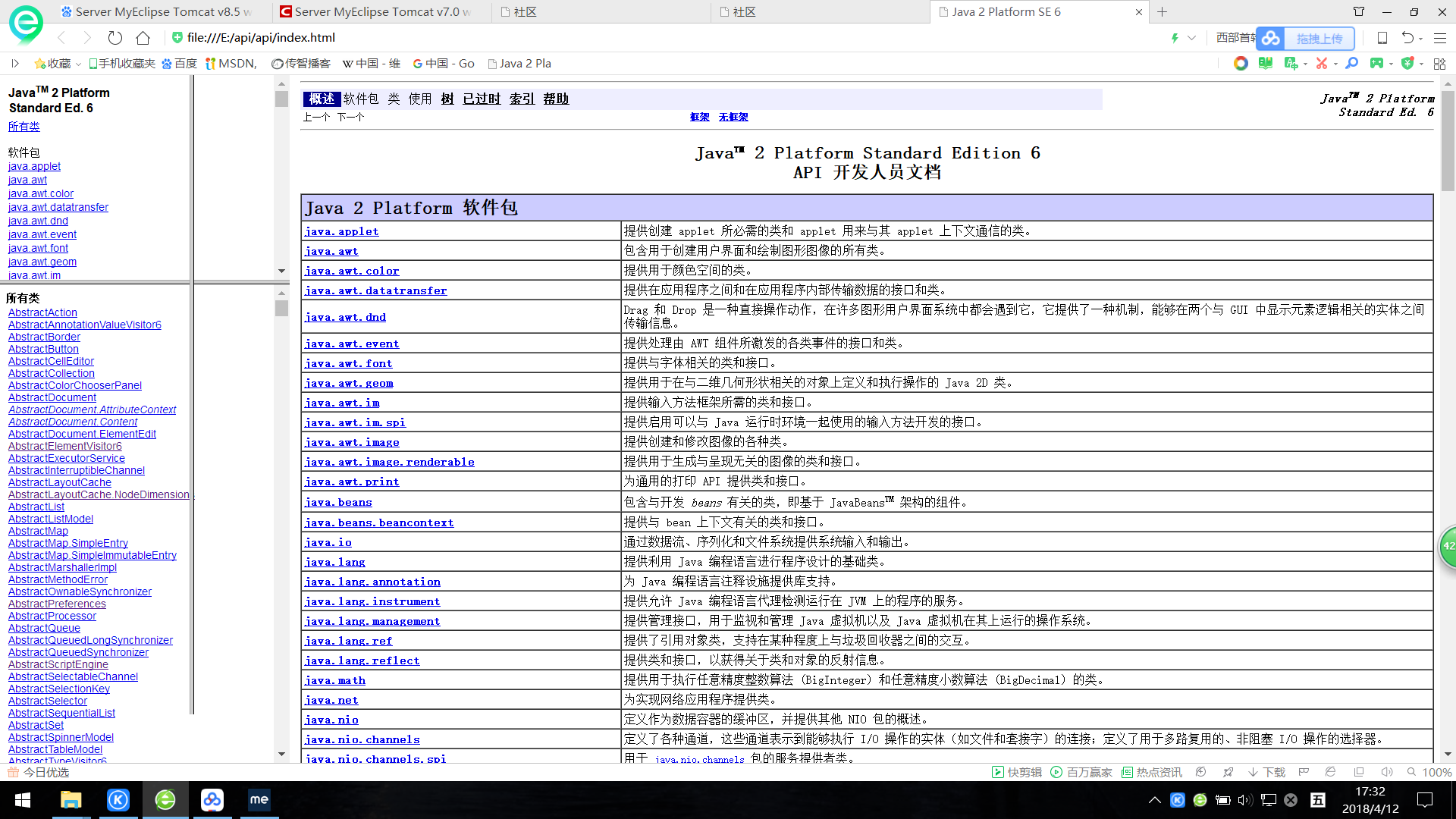
Task: Open the 传智播客 bookmark
Action: (x=301, y=64)
